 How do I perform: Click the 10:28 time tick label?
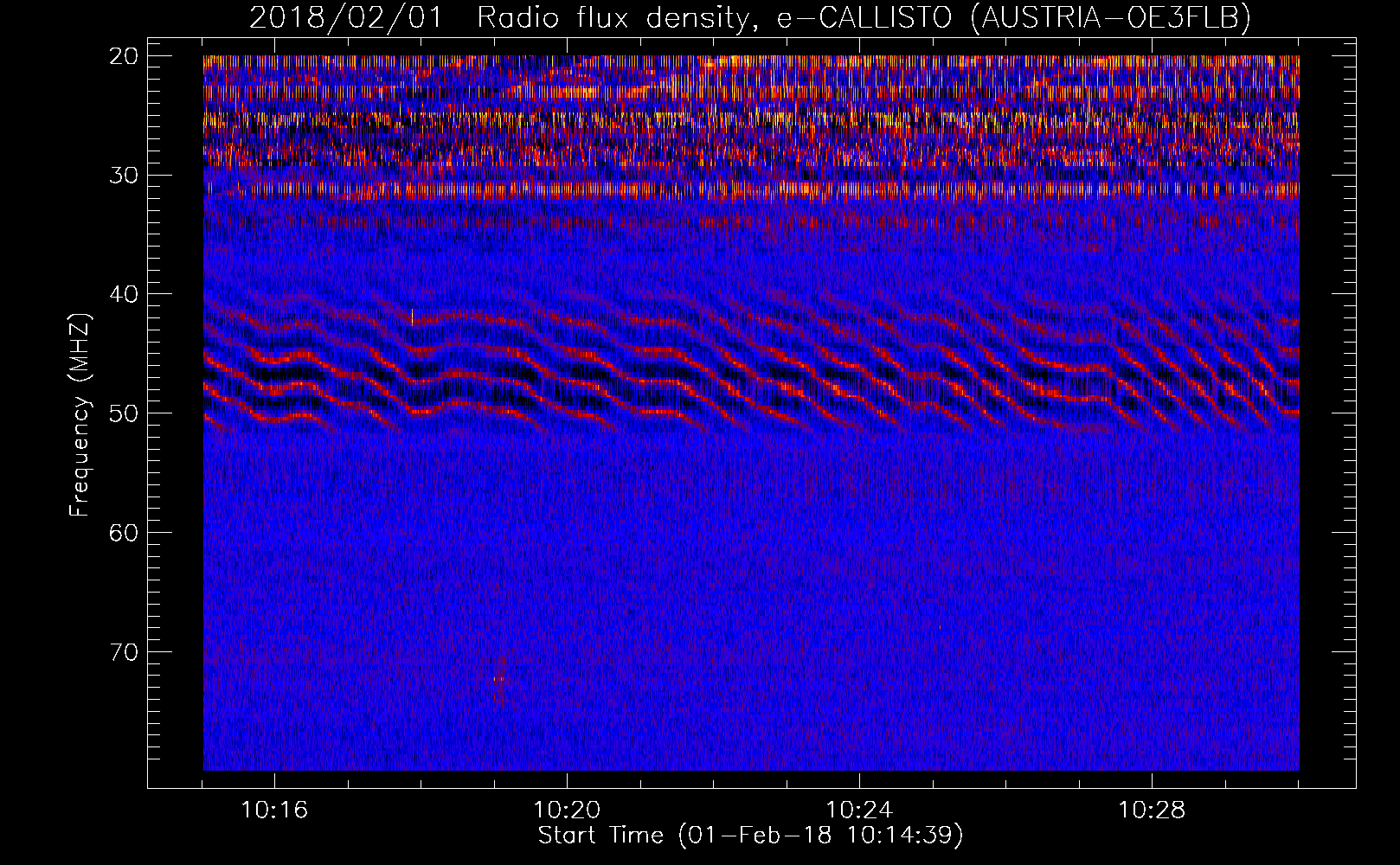1152,811
